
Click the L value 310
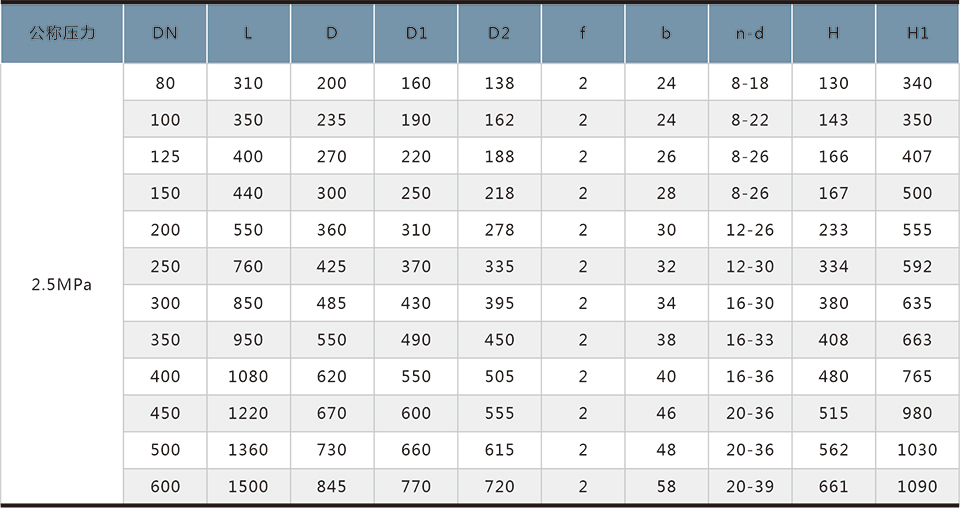point(249,83)
